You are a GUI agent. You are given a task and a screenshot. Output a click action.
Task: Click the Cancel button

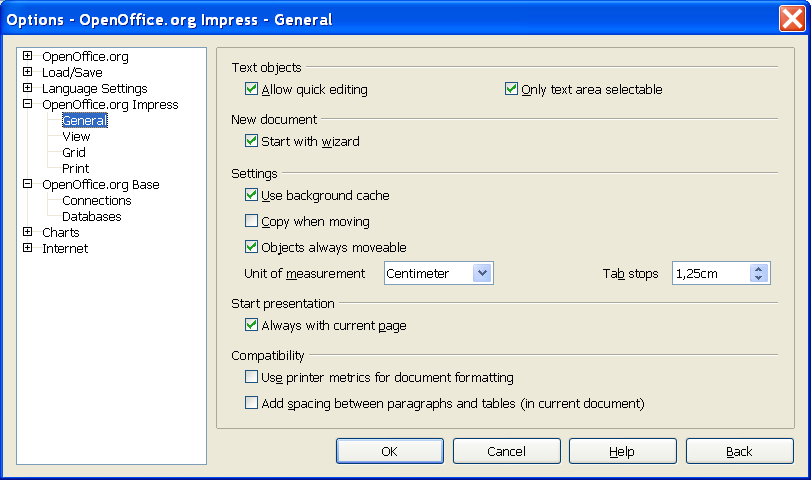(506, 451)
